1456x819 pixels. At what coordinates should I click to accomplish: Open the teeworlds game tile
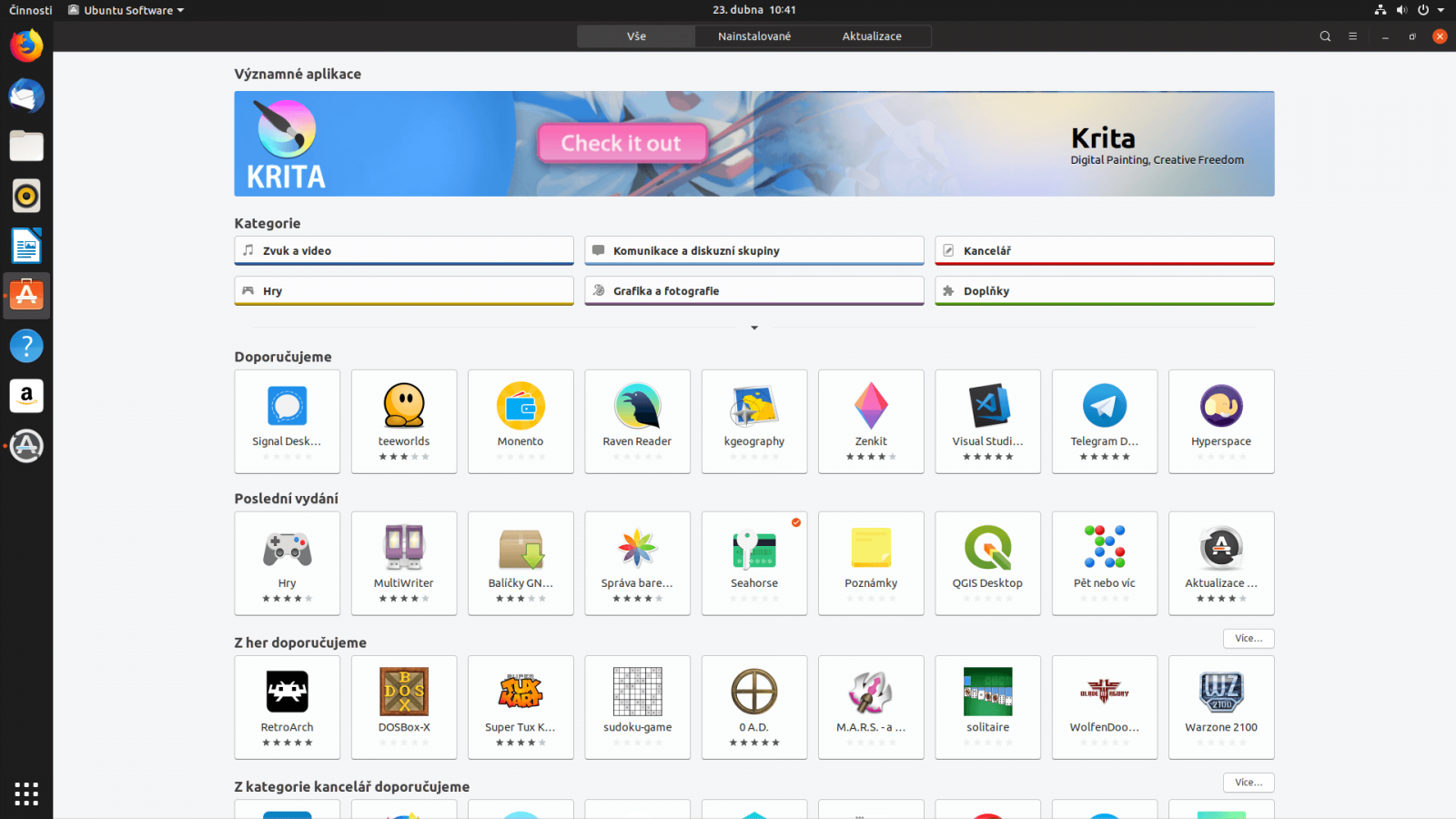click(x=404, y=421)
